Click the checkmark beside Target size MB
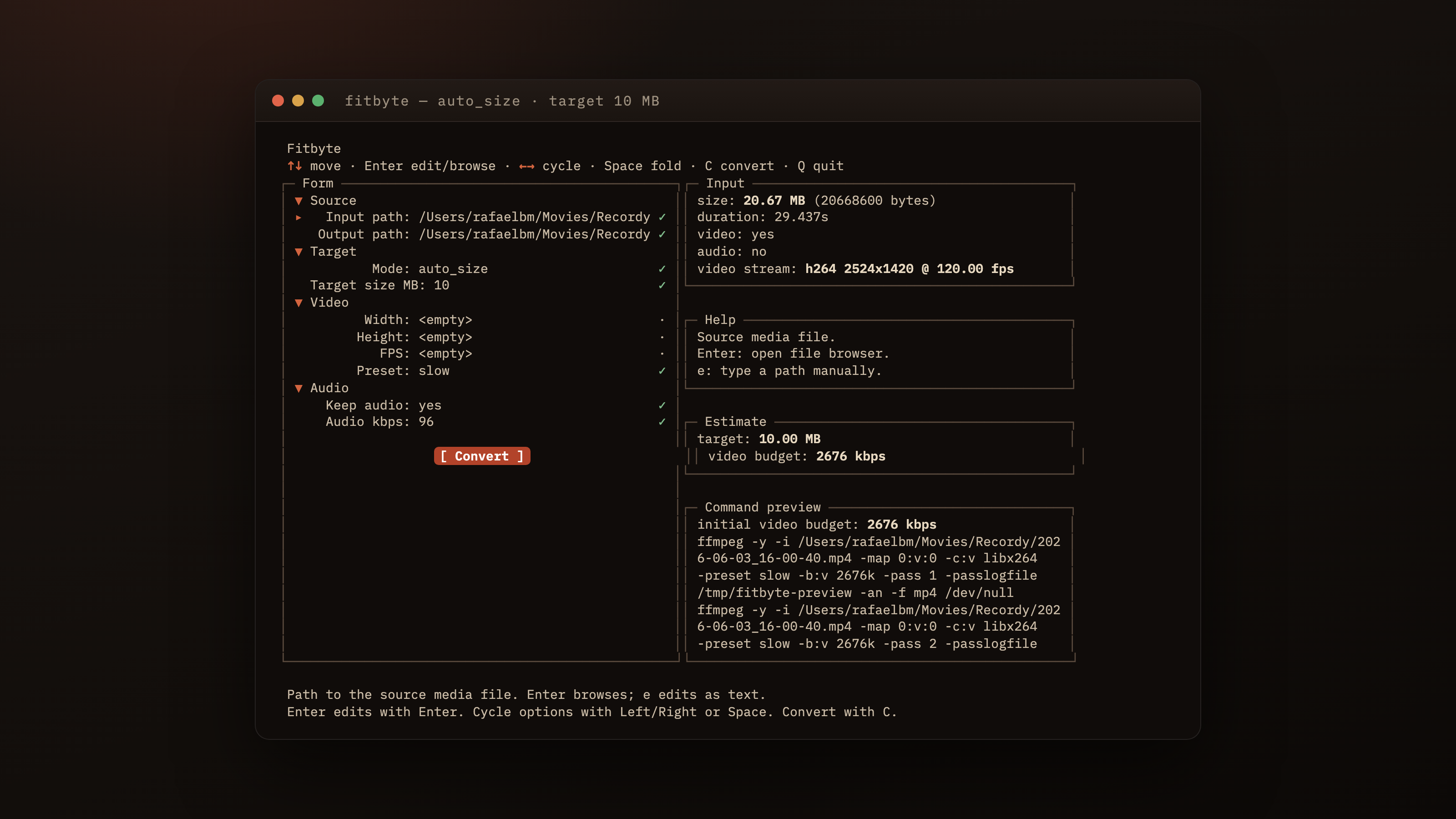 tap(662, 285)
